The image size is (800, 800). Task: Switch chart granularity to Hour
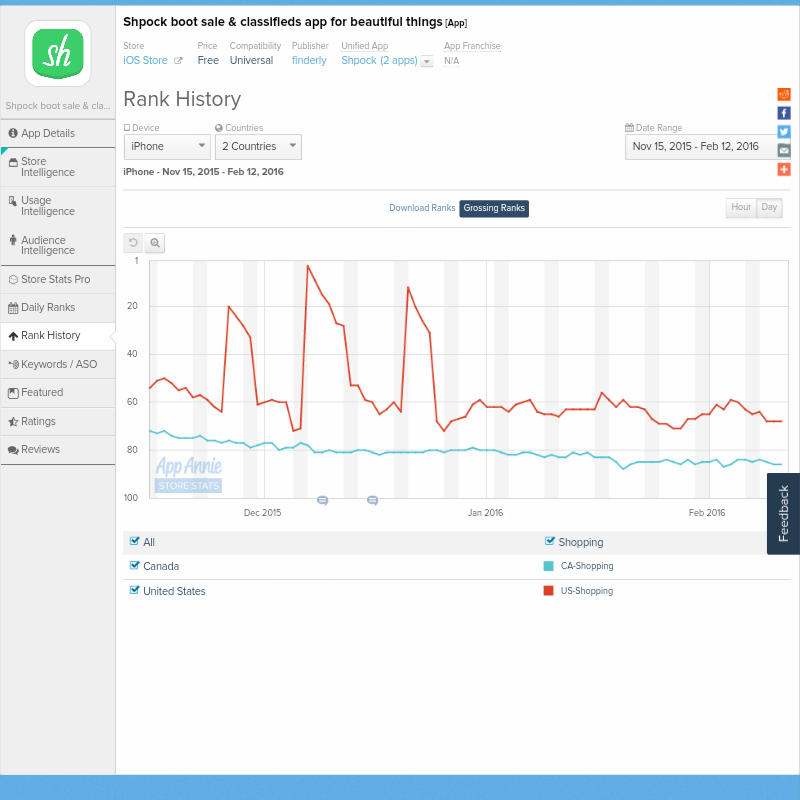741,207
